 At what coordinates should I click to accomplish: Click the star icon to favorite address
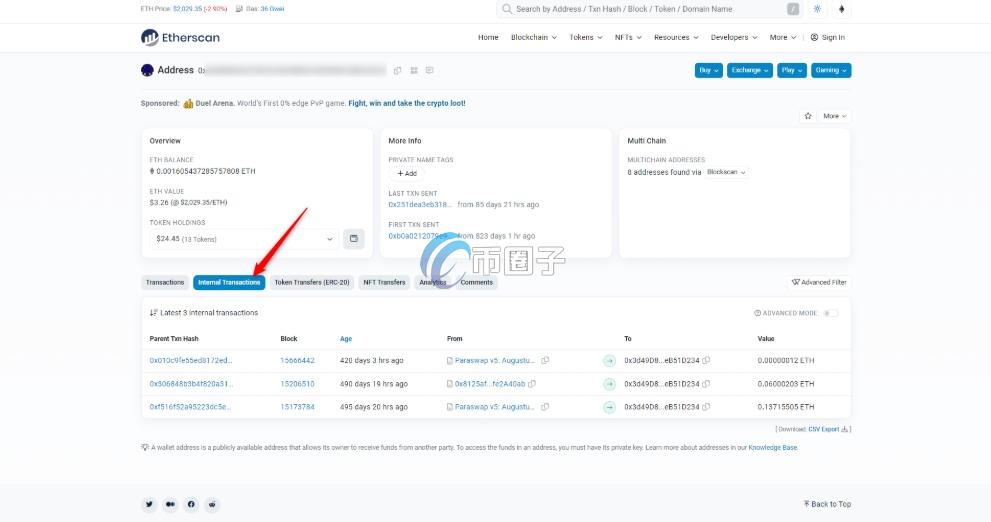coord(808,116)
